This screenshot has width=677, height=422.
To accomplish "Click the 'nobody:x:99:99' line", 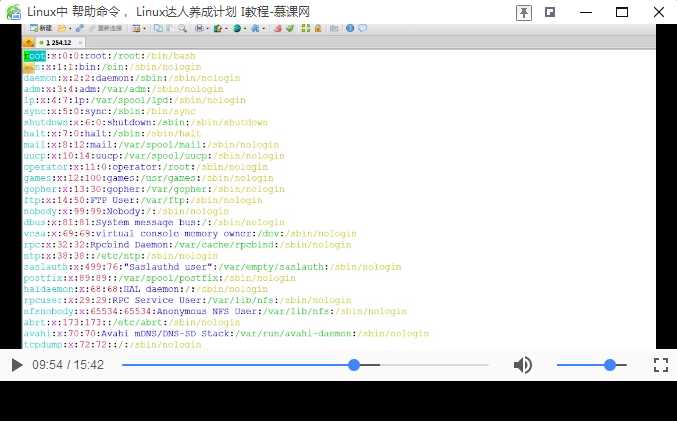I will [x=126, y=212].
